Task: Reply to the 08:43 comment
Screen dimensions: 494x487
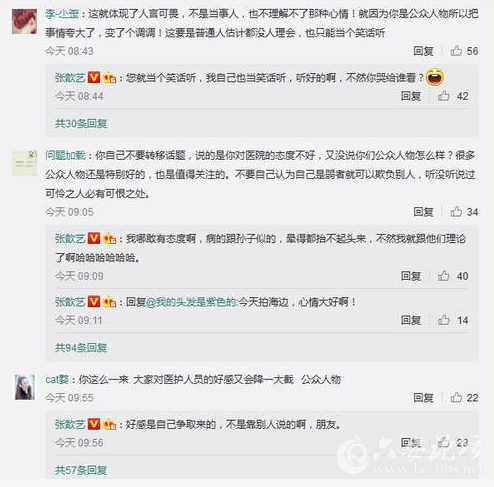Action: (423, 51)
